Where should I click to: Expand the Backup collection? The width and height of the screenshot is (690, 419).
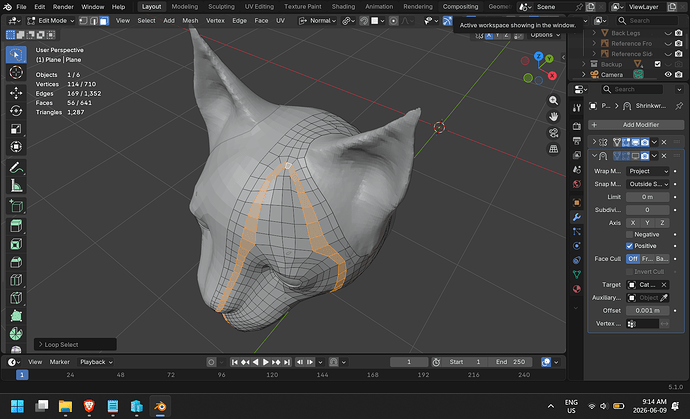(584, 64)
